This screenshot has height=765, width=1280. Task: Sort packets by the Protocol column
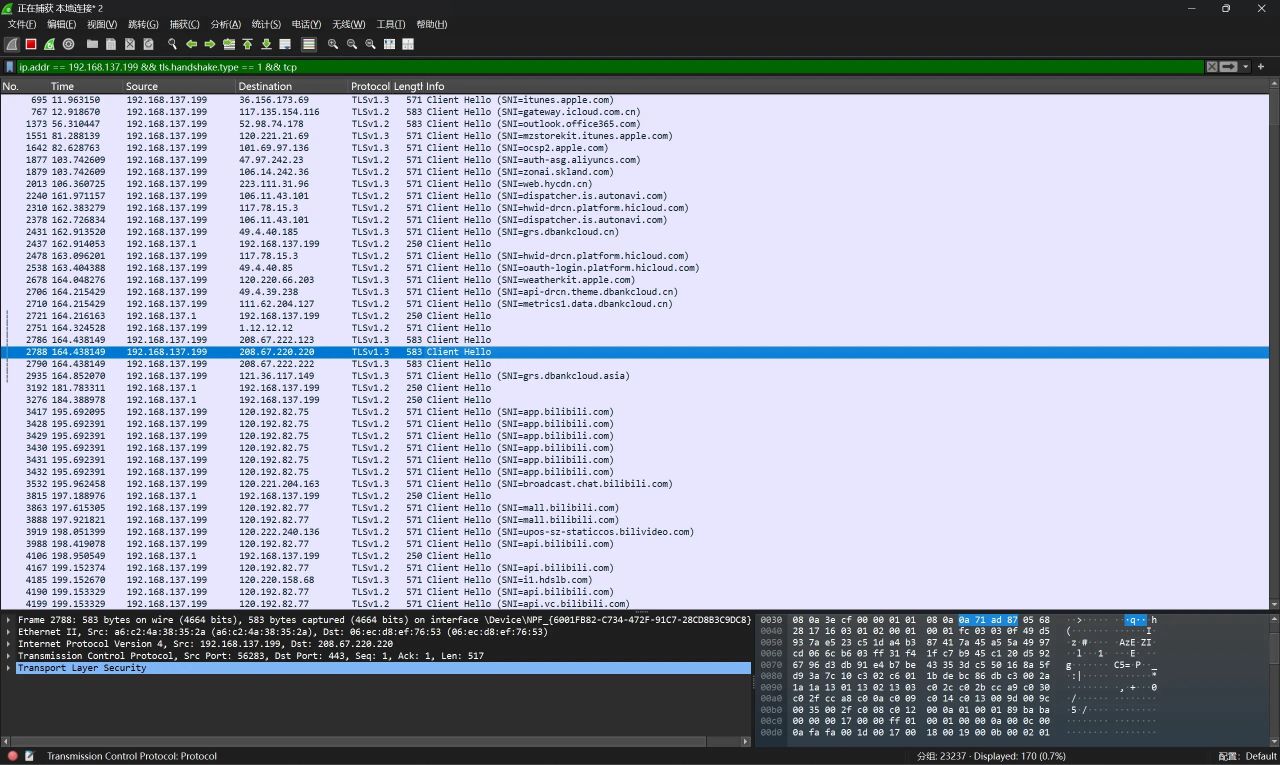[370, 86]
